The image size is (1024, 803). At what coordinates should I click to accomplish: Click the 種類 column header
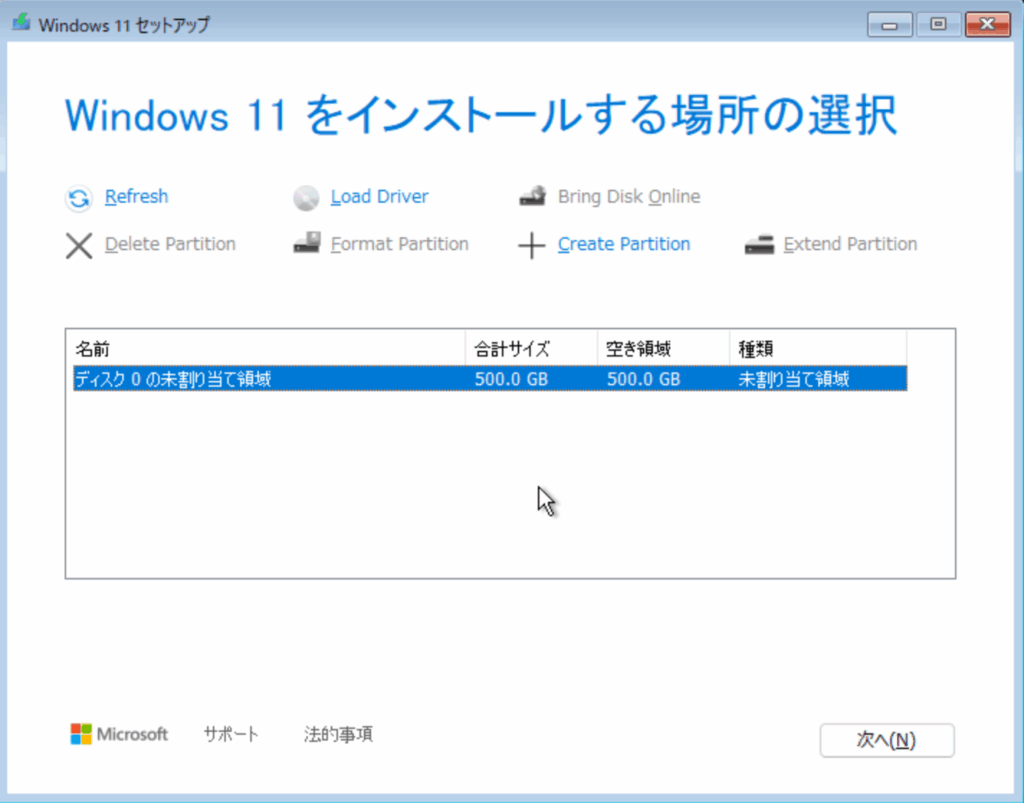(x=817, y=349)
